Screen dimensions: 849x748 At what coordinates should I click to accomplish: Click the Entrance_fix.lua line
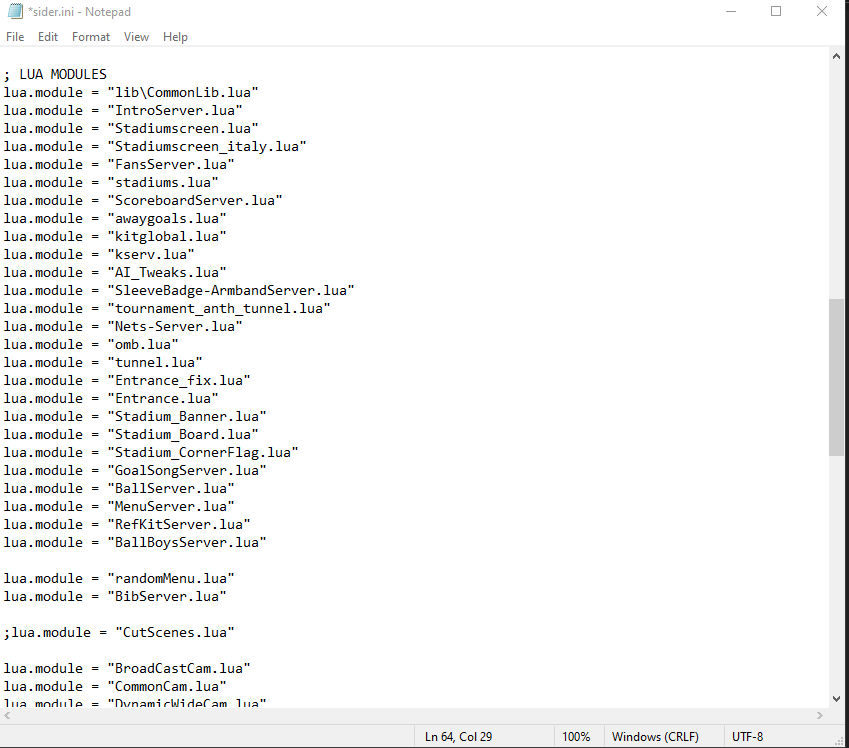[127, 380]
